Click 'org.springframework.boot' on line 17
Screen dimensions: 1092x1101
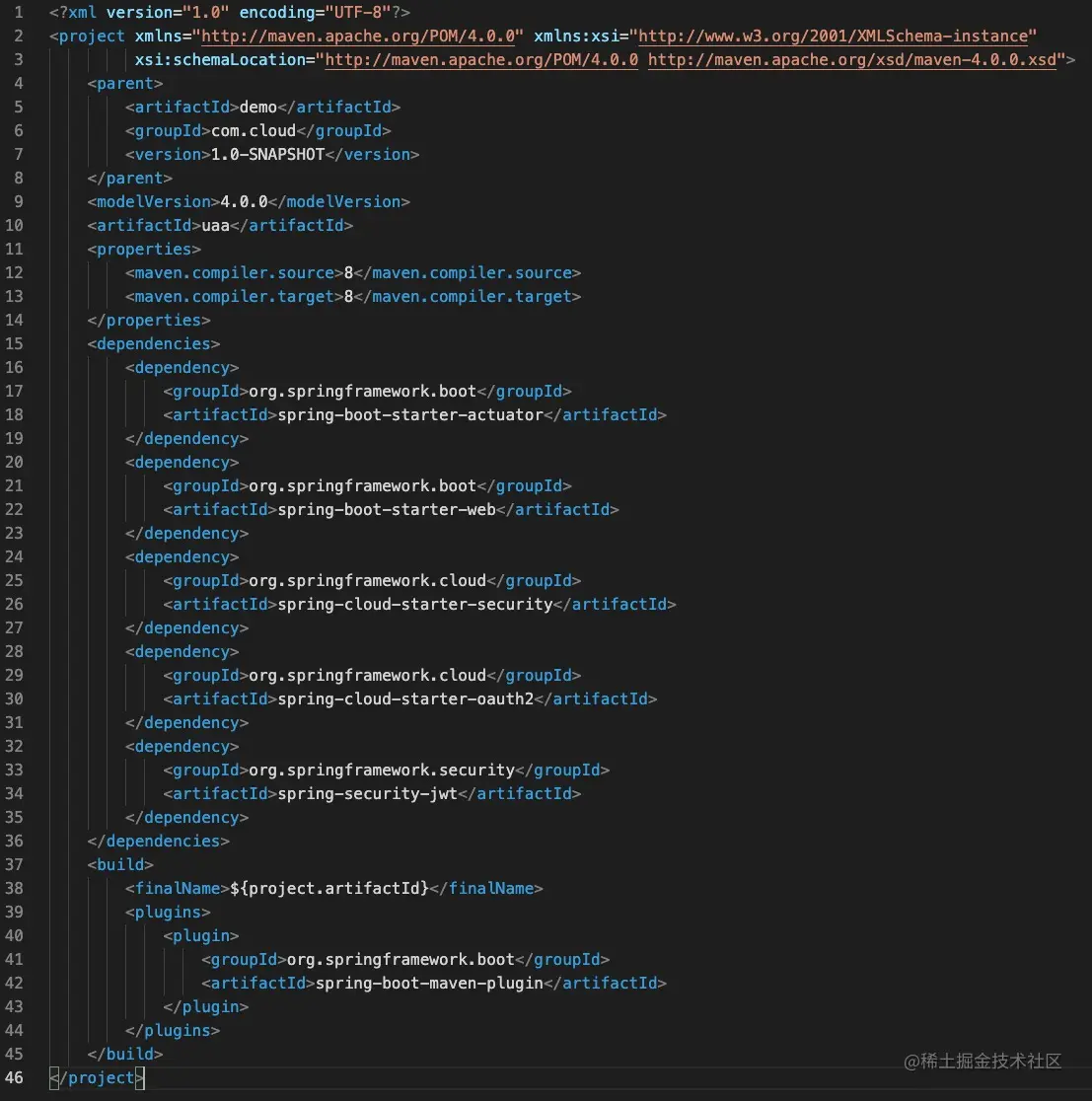tap(362, 391)
